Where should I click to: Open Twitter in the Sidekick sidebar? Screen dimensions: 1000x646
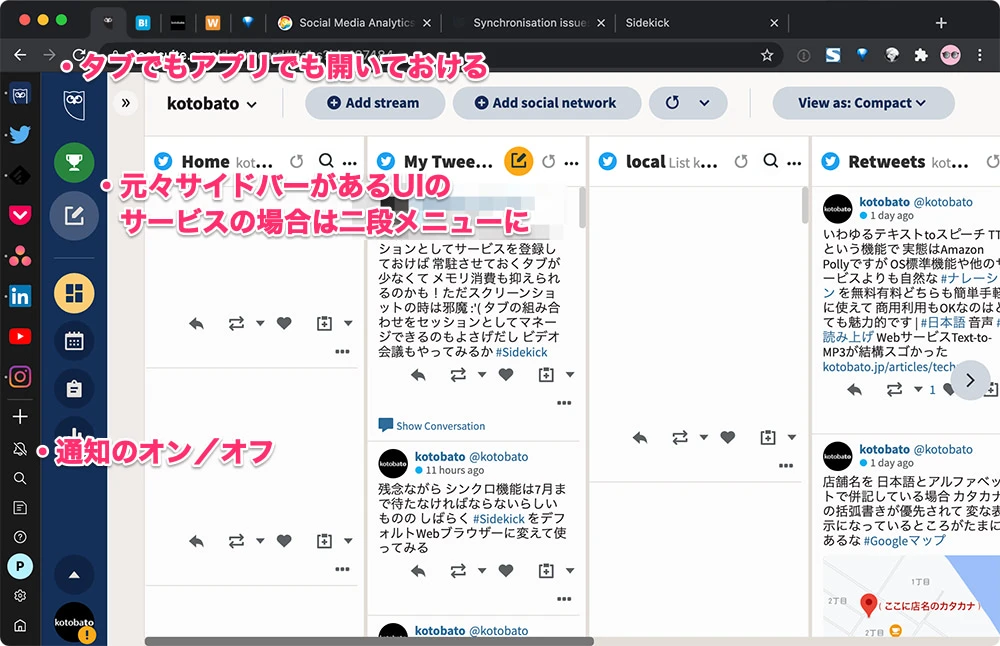tap(20, 135)
